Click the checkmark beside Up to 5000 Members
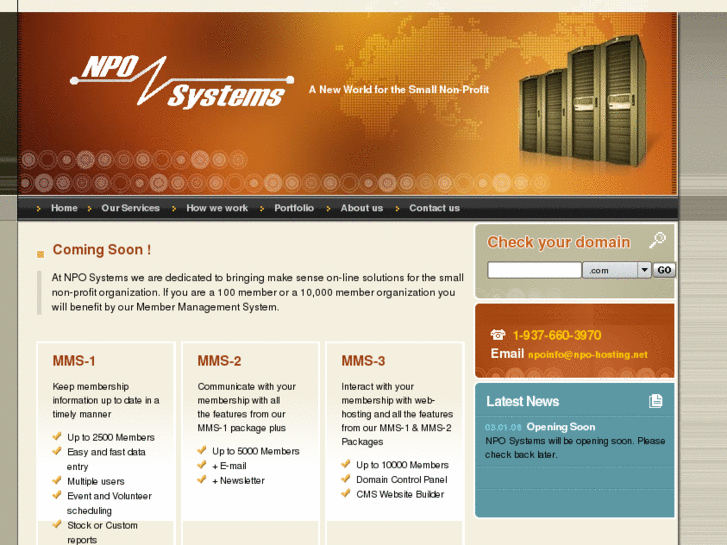Viewport: 727px width, 545px height. click(x=202, y=450)
